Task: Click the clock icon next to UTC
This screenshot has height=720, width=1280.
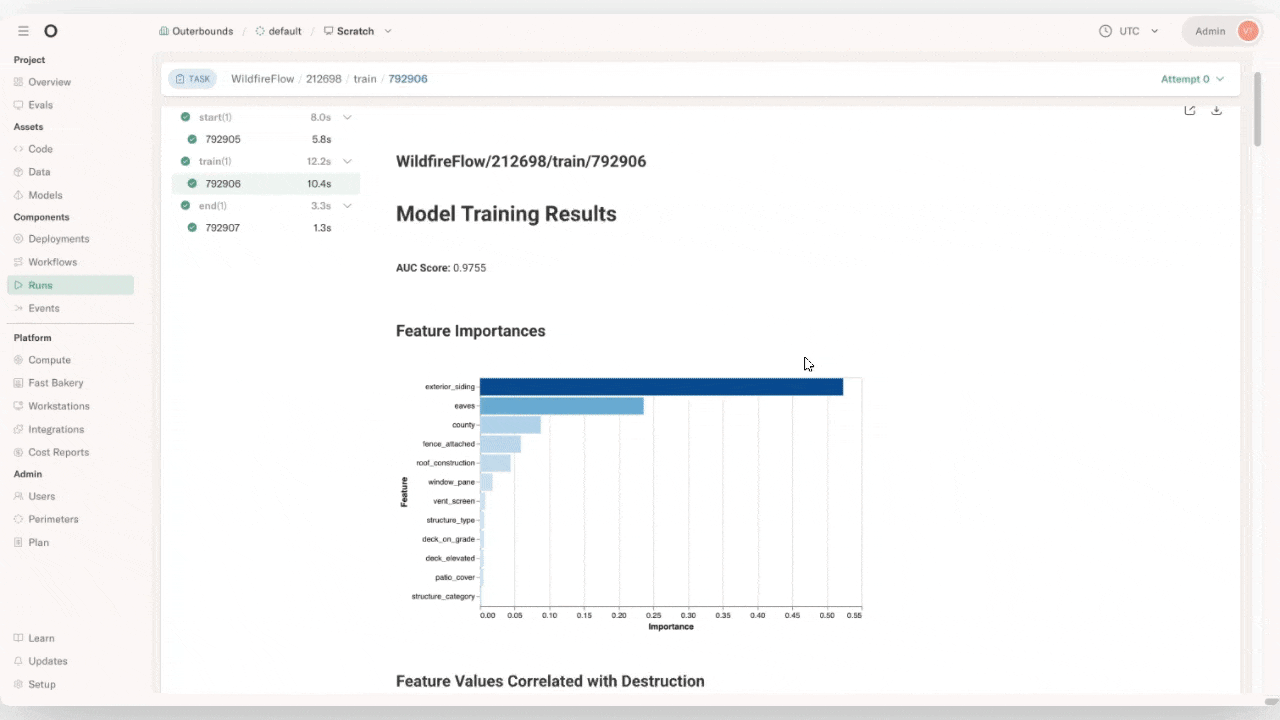Action: (x=1105, y=31)
